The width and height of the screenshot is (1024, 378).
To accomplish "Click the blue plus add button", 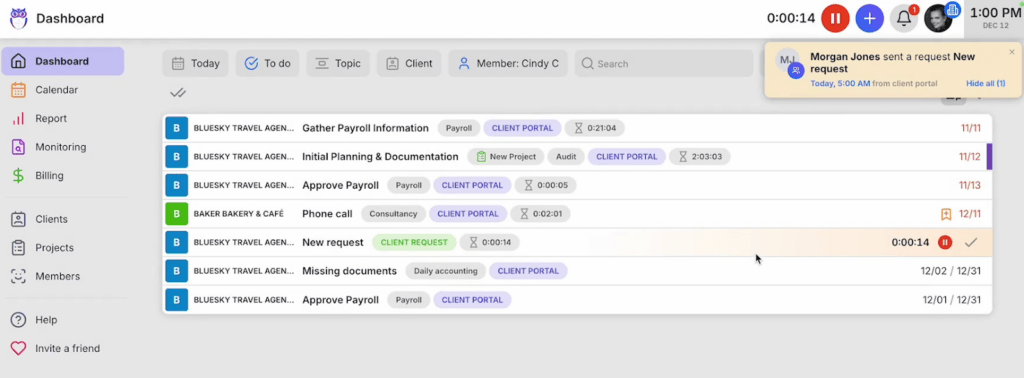I will pos(869,18).
